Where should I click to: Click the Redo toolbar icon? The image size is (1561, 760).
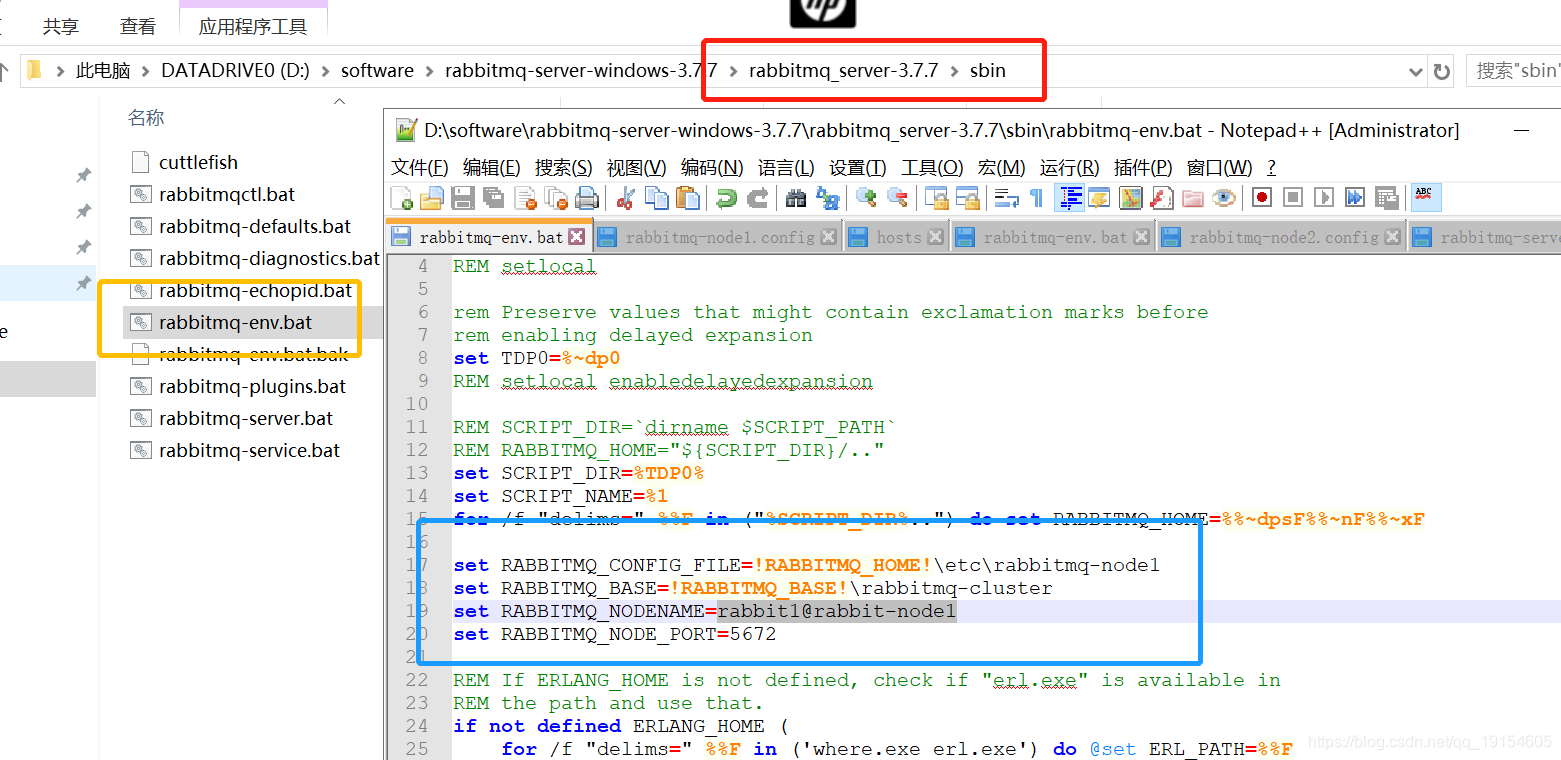(x=757, y=198)
